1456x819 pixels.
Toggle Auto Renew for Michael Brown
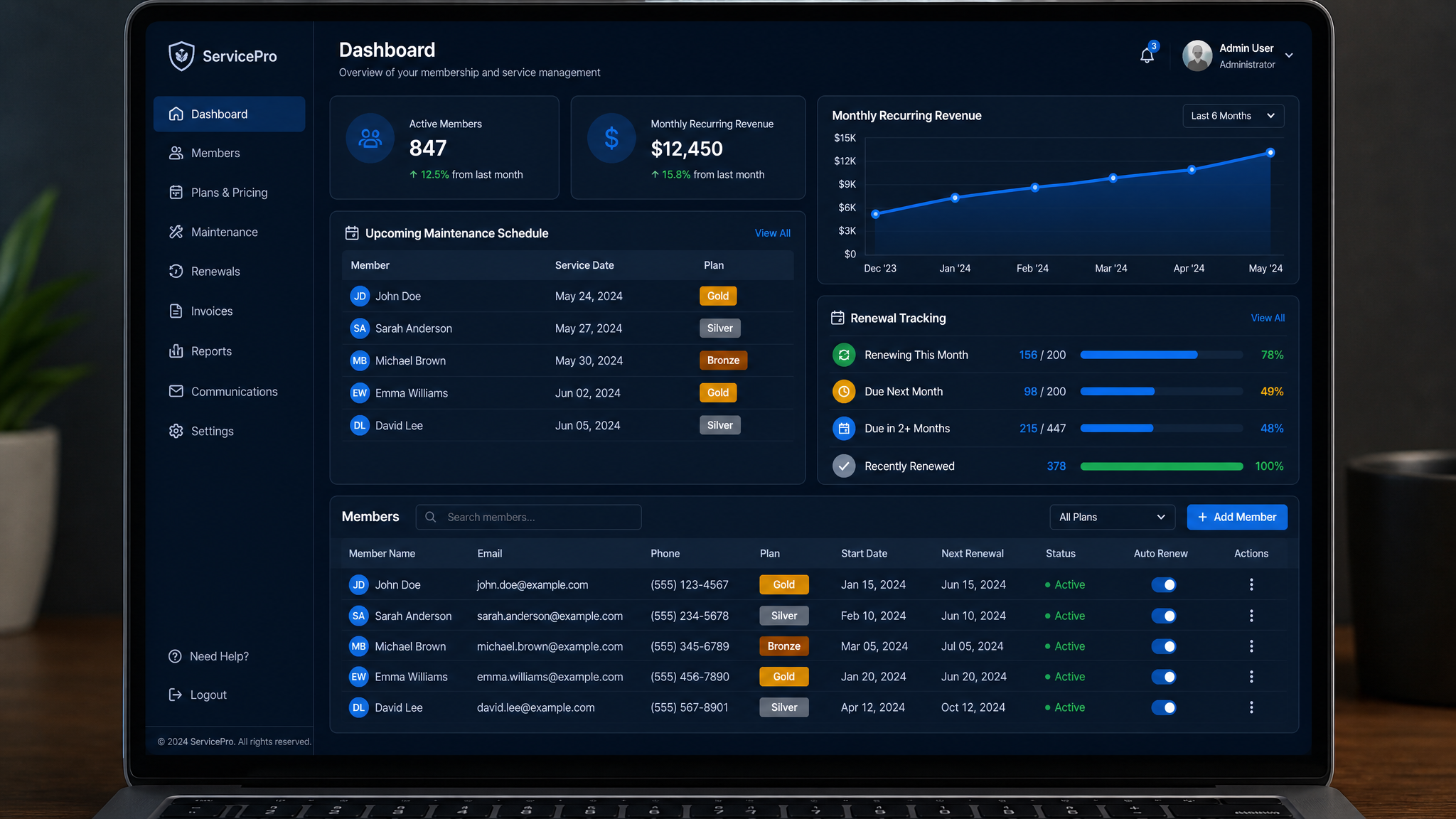click(1164, 646)
